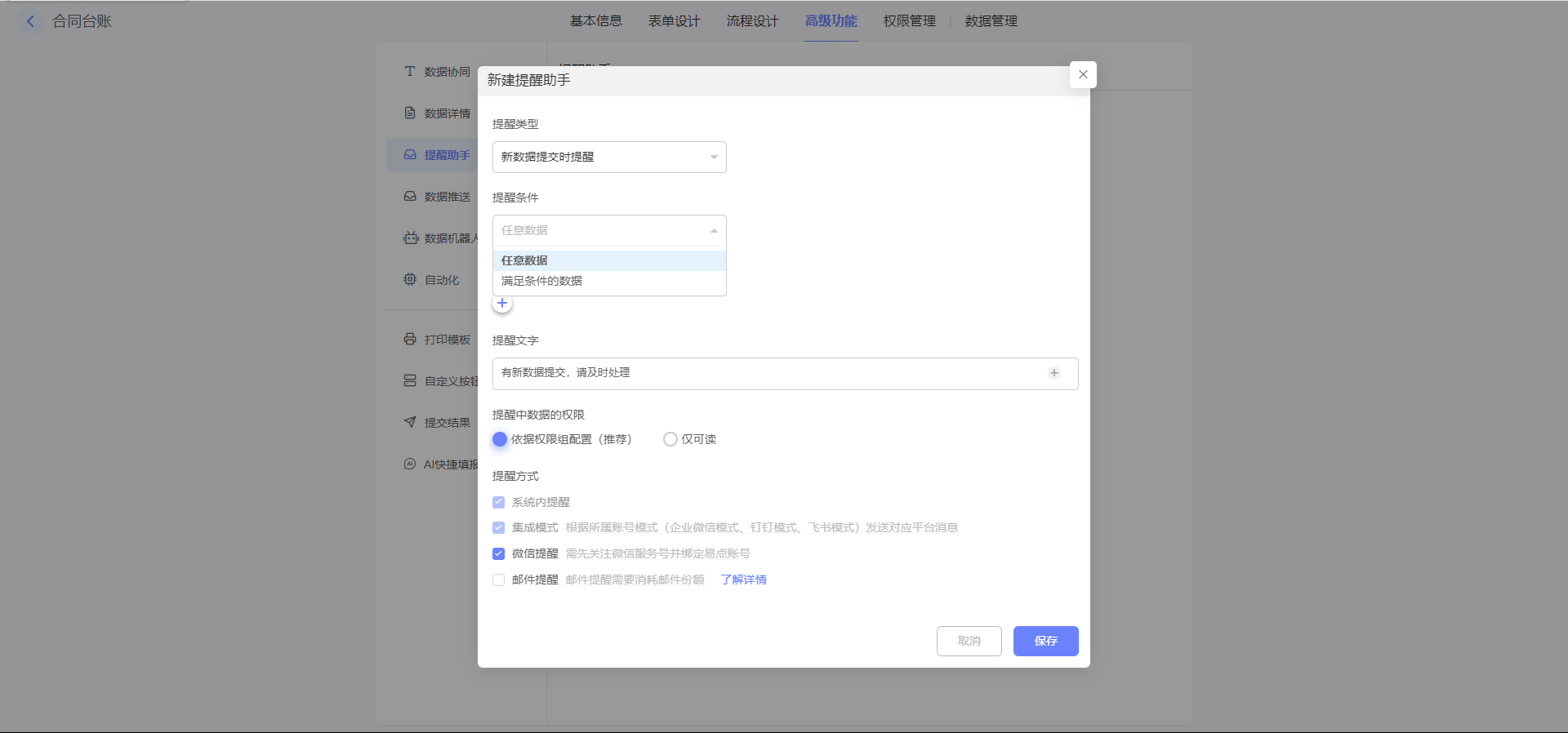
Task: Select the 数据推送 sidebar icon
Action: [410, 197]
